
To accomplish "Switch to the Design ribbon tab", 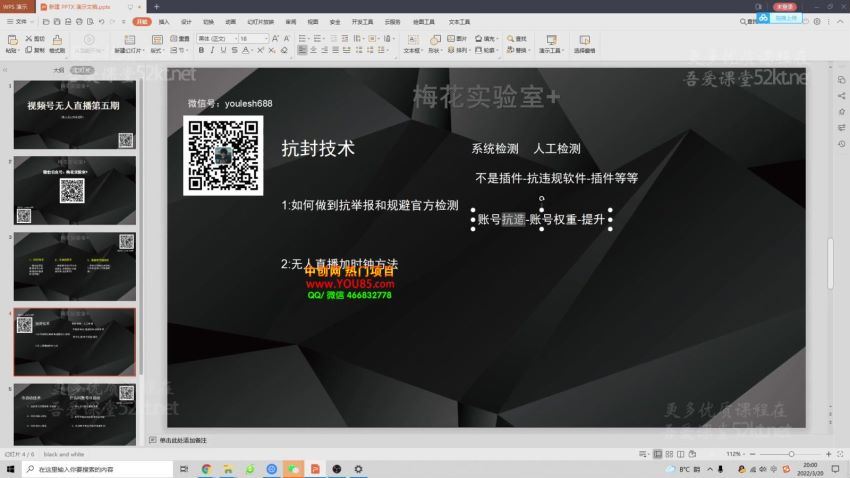I will tap(186, 22).
